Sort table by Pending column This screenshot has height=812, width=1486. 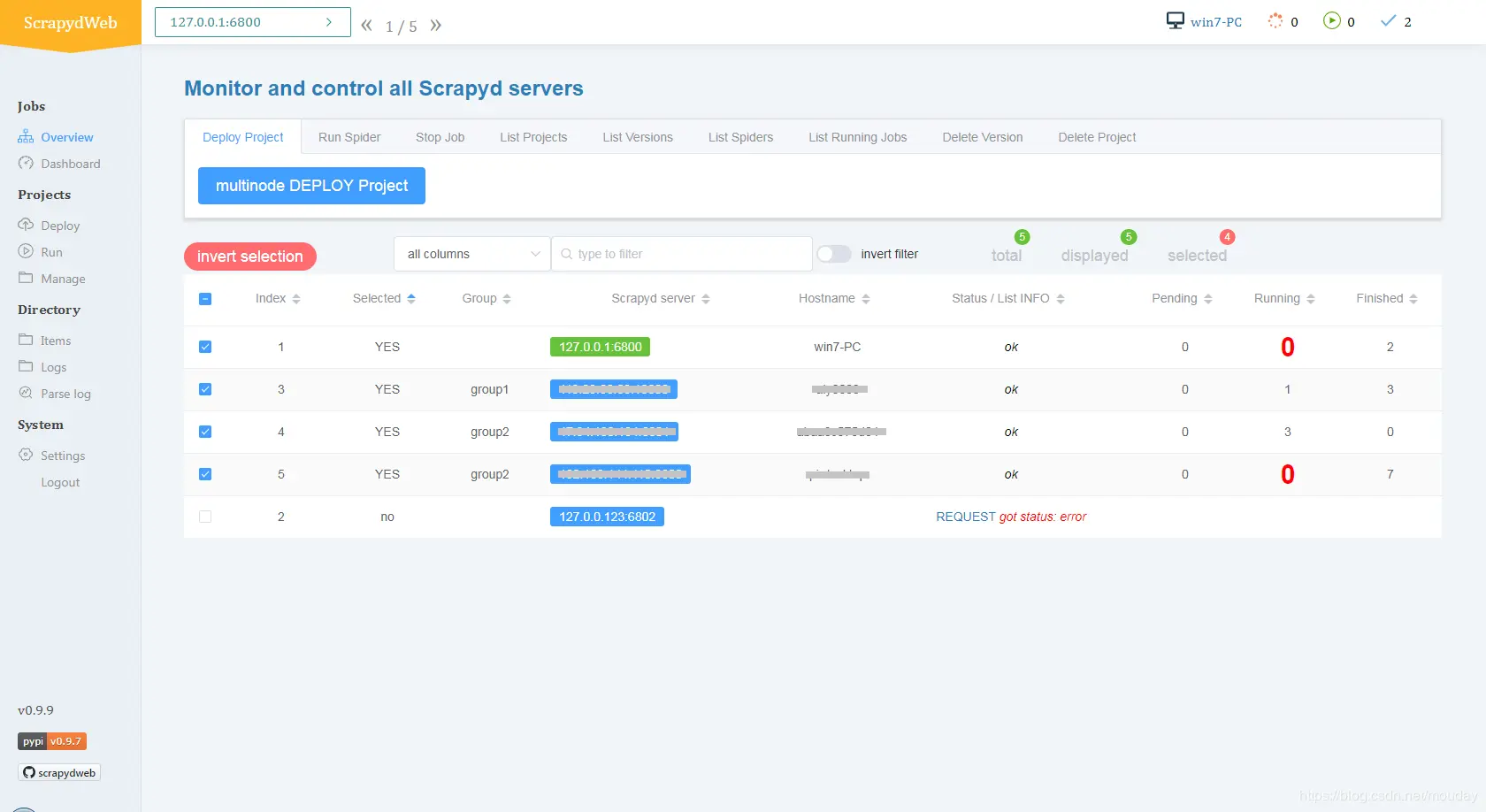point(1208,299)
